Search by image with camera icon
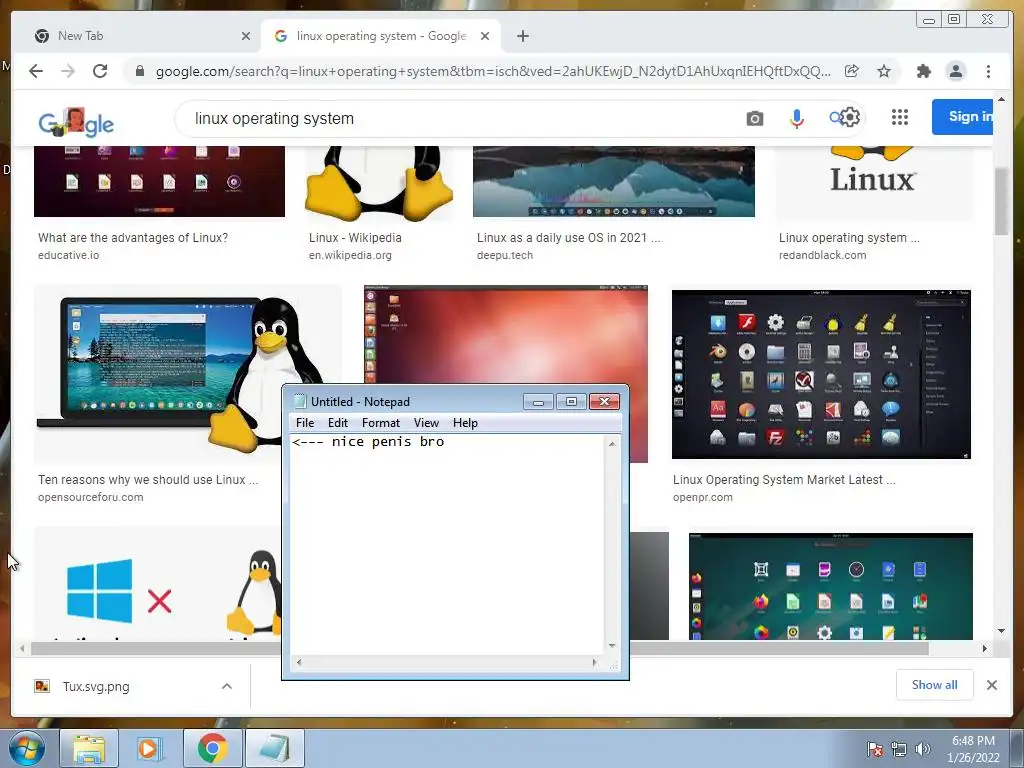The height and width of the screenshot is (768, 1024). coord(755,118)
